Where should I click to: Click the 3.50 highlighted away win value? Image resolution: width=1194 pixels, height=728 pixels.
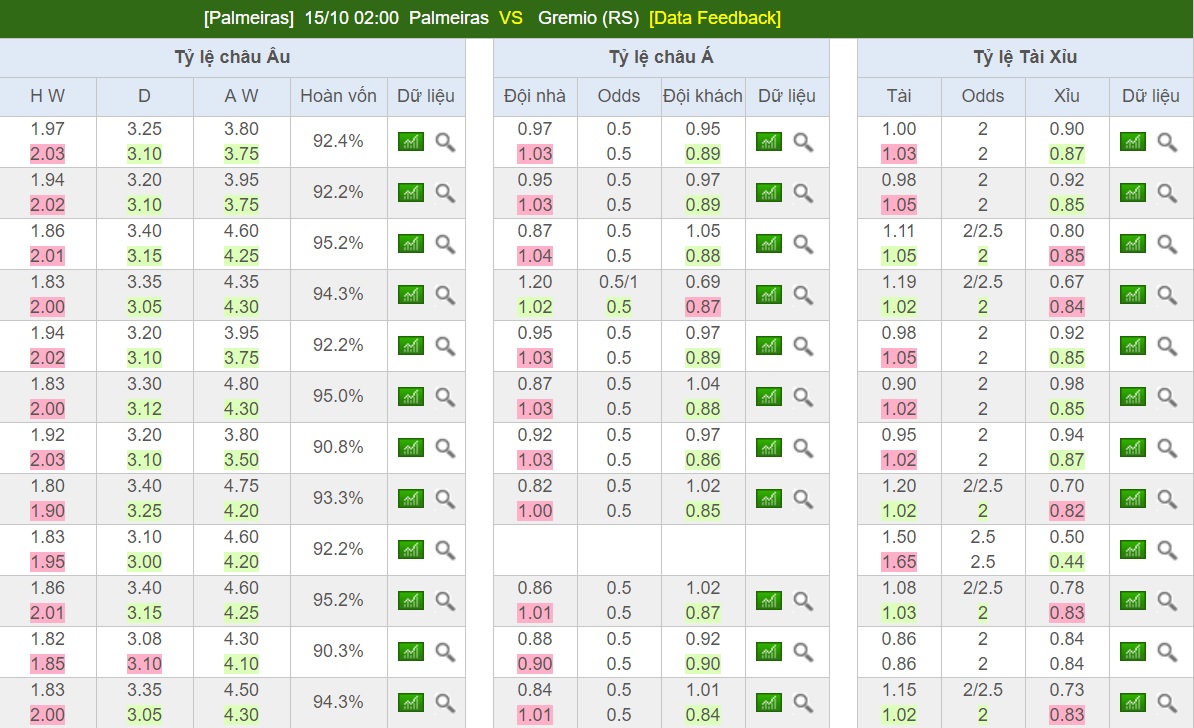[x=241, y=460]
